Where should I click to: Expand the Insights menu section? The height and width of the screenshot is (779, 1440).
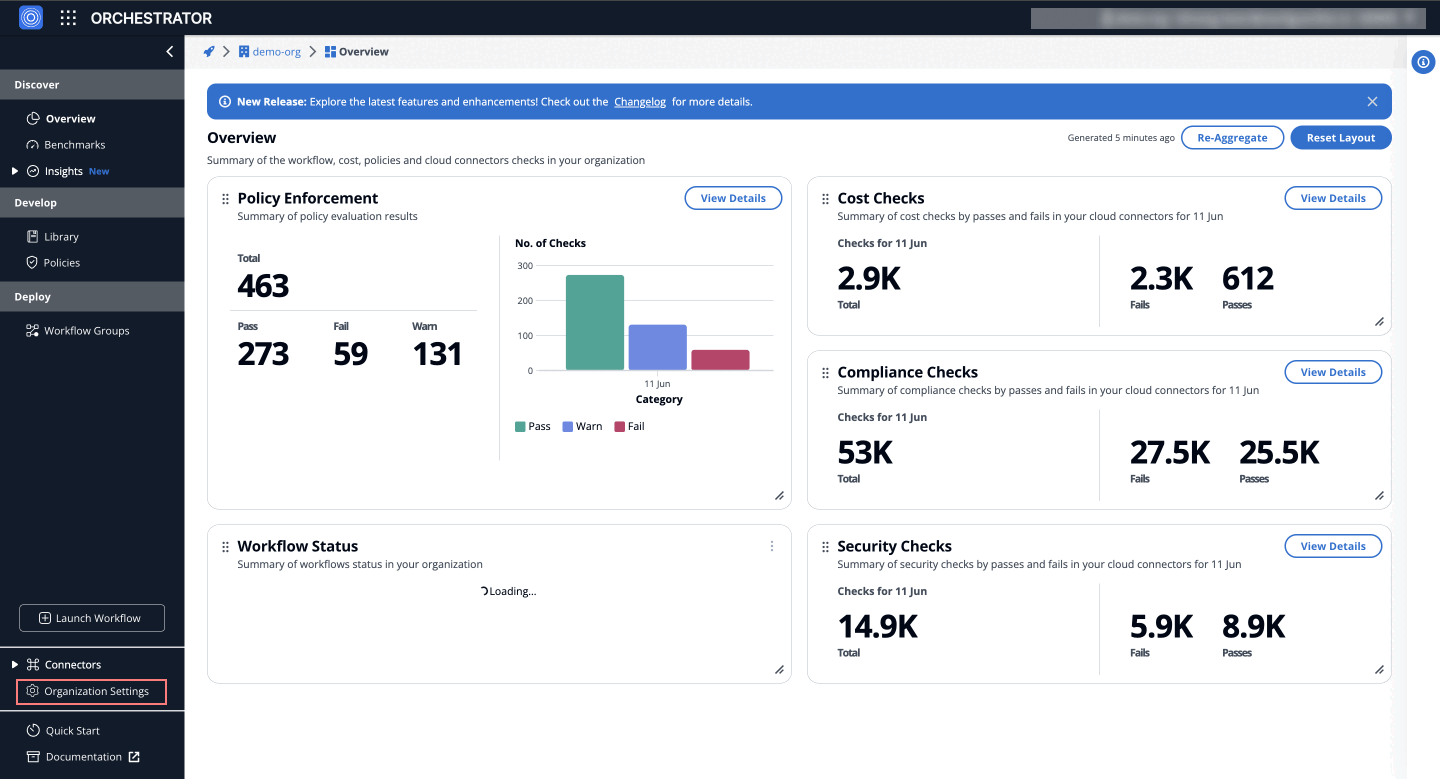point(15,171)
